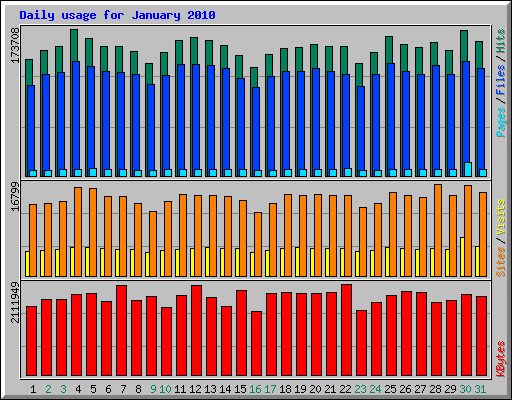This screenshot has height=400, width=512.
Task: Click green weekend day label 17
Action: point(270,389)
